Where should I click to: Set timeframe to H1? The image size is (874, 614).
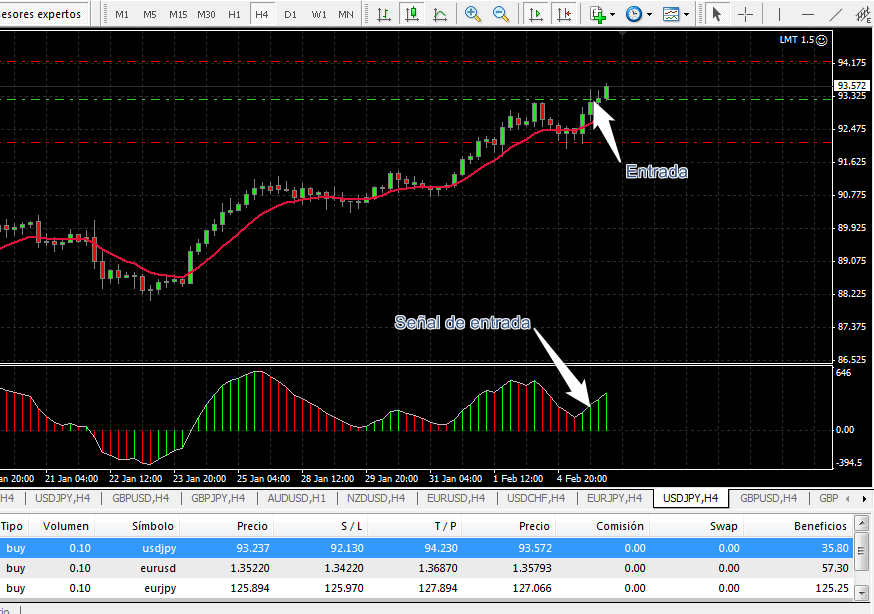click(234, 14)
